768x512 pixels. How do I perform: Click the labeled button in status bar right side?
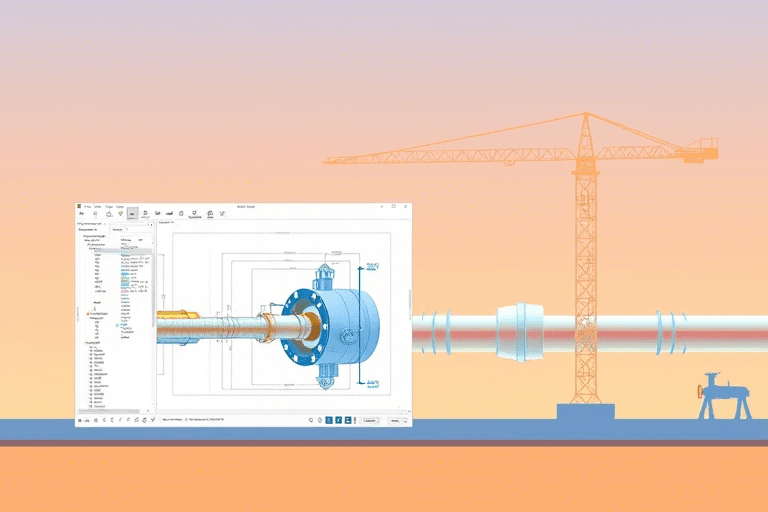point(370,420)
